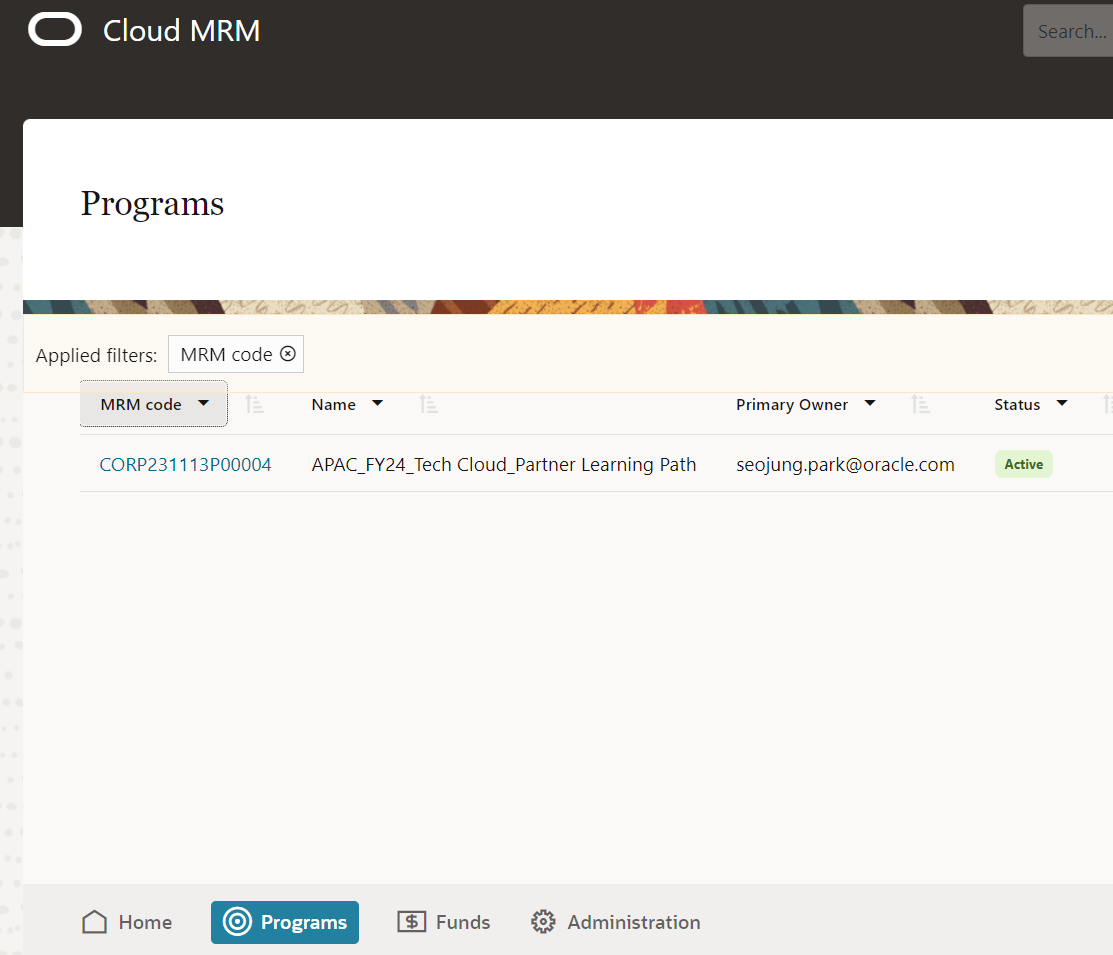The width and height of the screenshot is (1113, 955).
Task: Open the Primary Owner column dropdown
Action: (x=870, y=403)
